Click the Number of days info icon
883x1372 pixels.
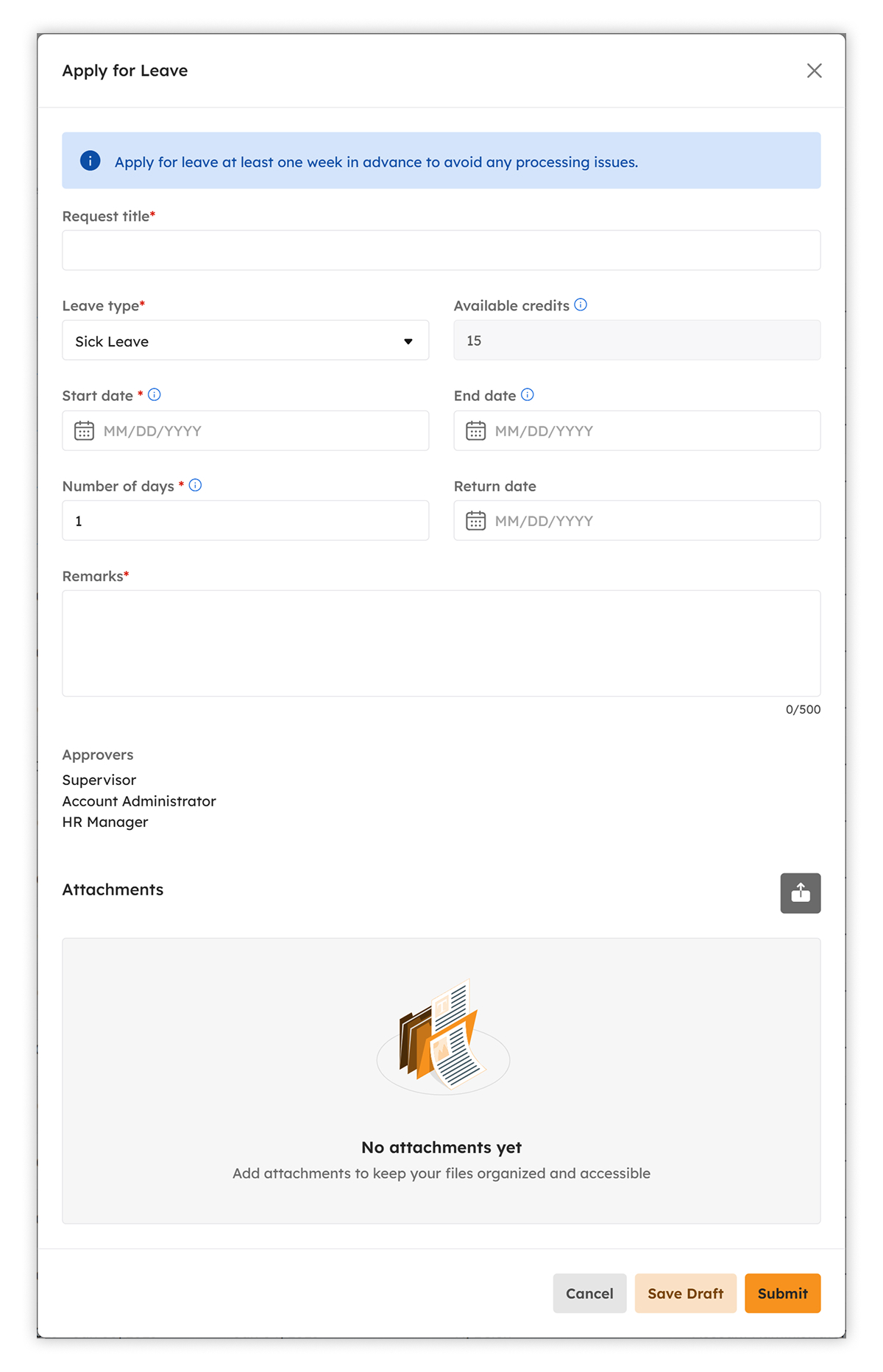(196, 486)
